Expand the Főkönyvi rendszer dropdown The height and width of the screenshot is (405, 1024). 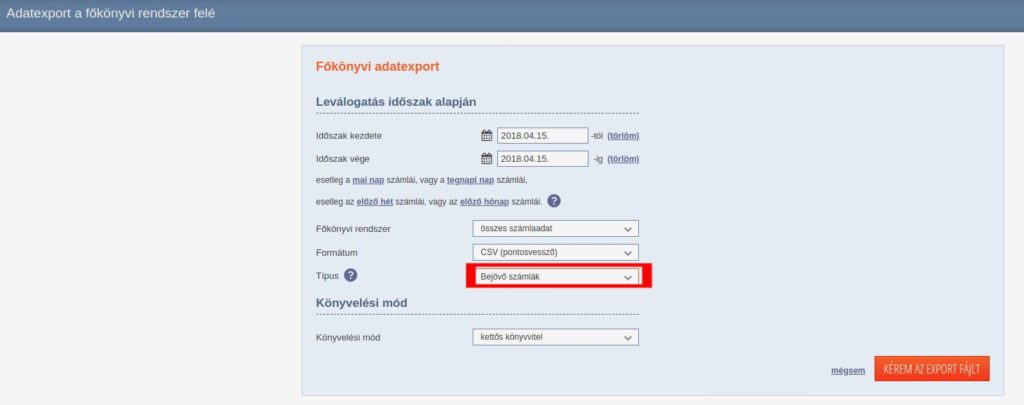click(554, 229)
